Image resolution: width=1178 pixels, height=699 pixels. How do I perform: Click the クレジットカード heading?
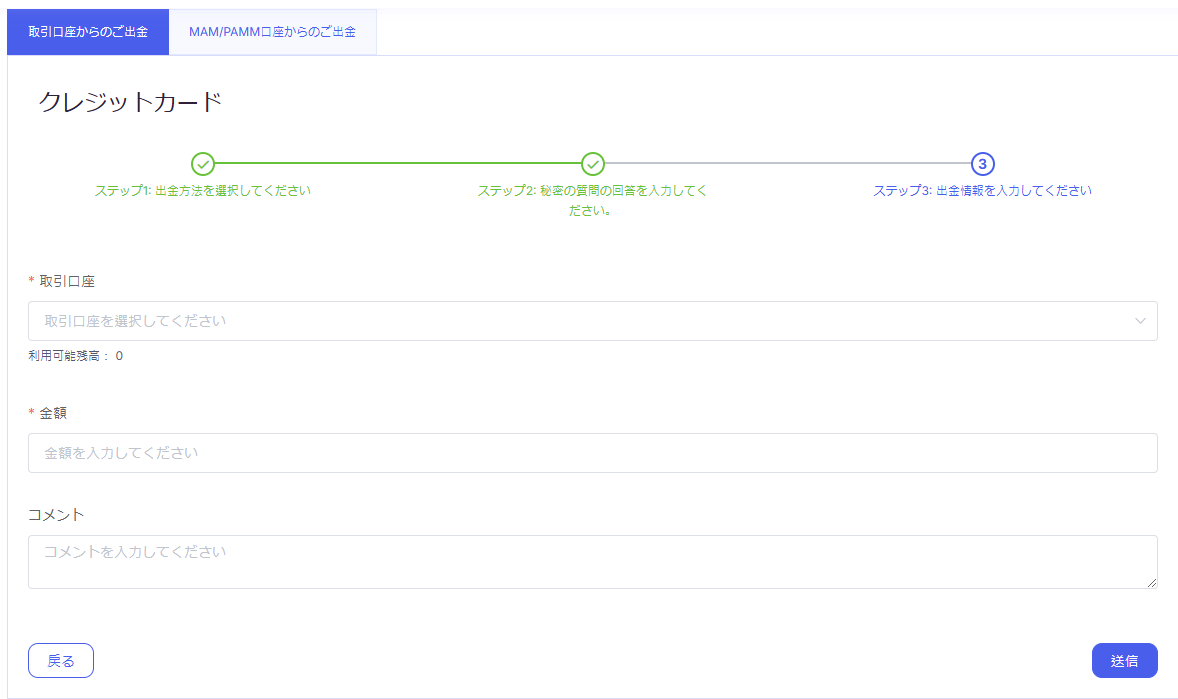tap(129, 102)
